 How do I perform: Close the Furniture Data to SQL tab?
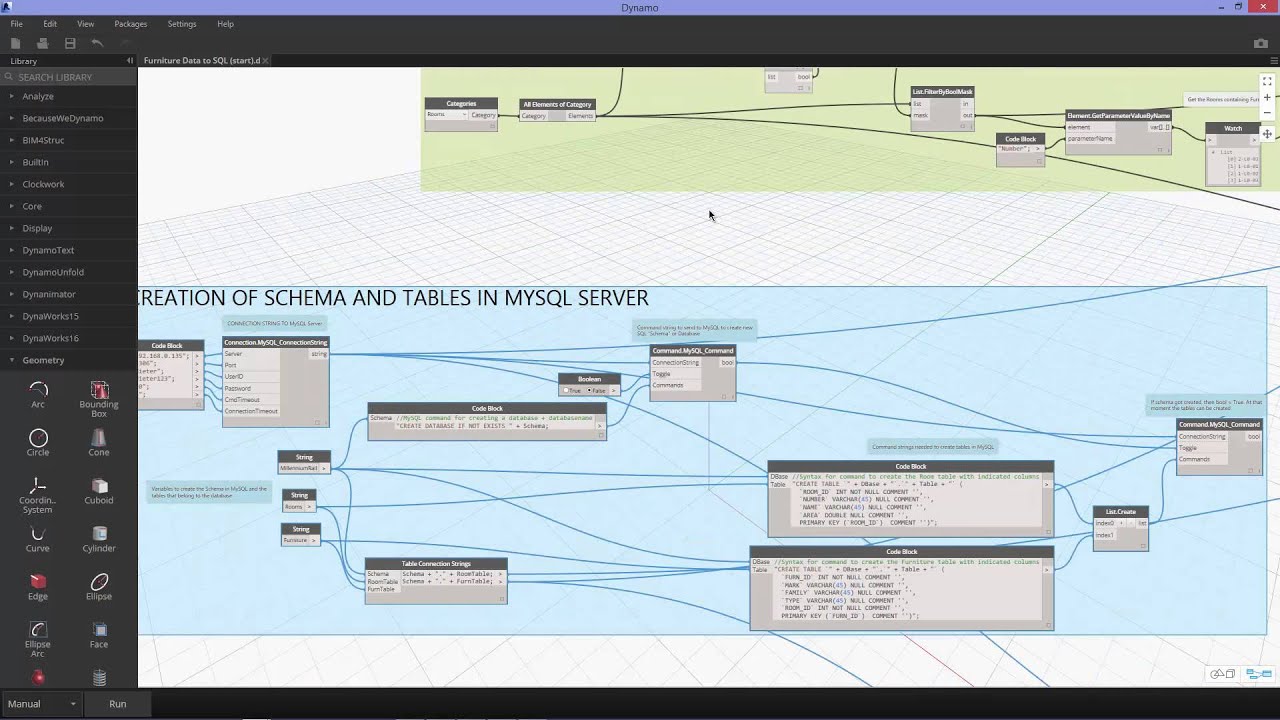(x=265, y=61)
